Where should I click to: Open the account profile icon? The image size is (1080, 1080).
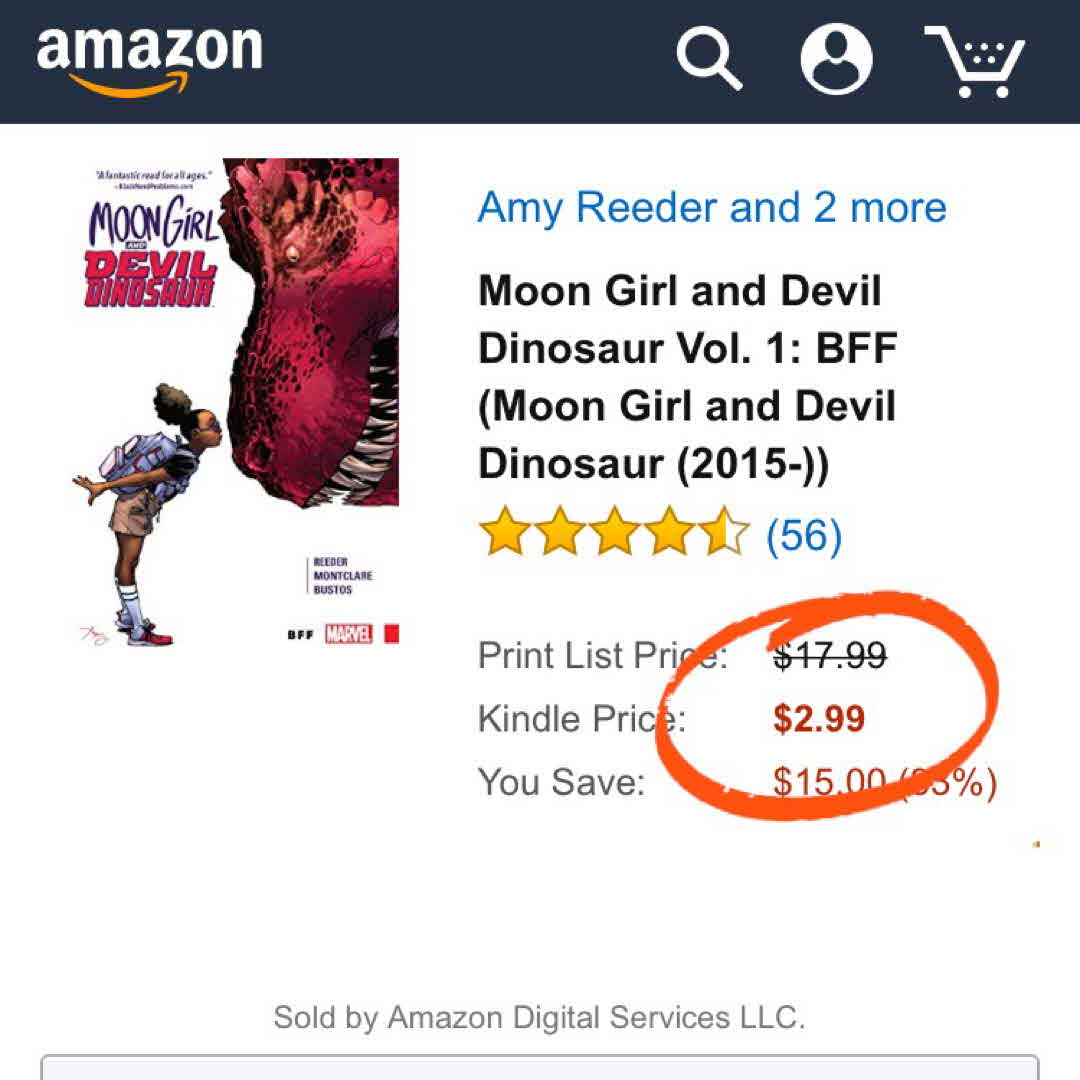coord(836,58)
